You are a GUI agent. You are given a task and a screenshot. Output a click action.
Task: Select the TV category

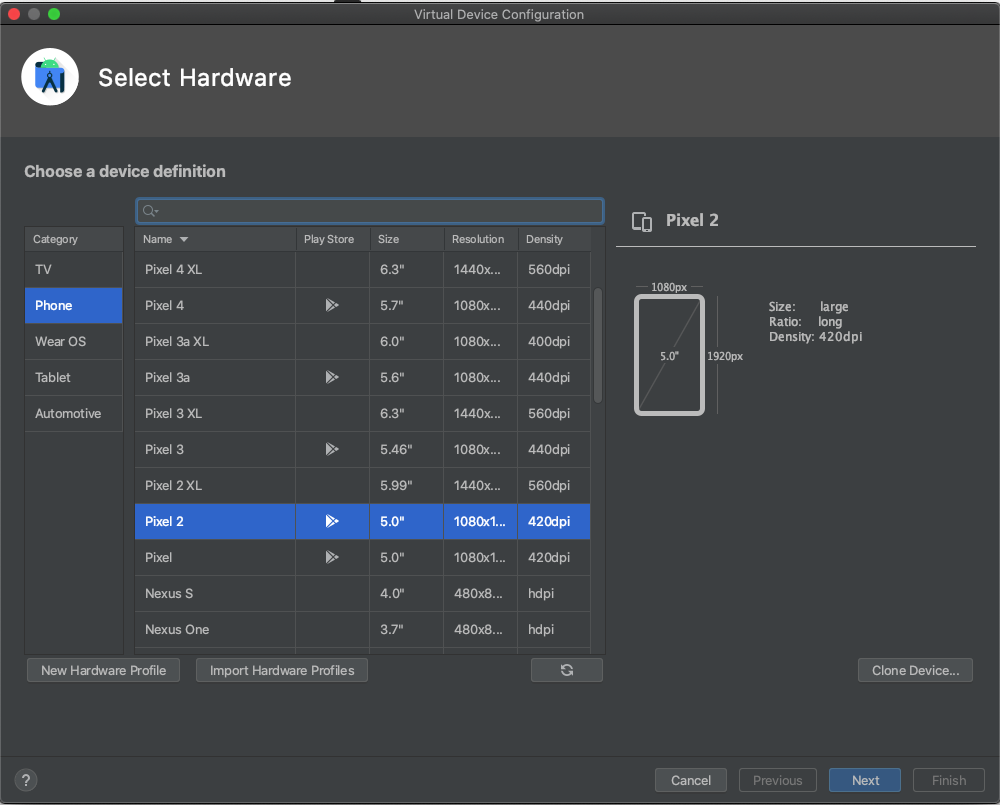click(73, 270)
